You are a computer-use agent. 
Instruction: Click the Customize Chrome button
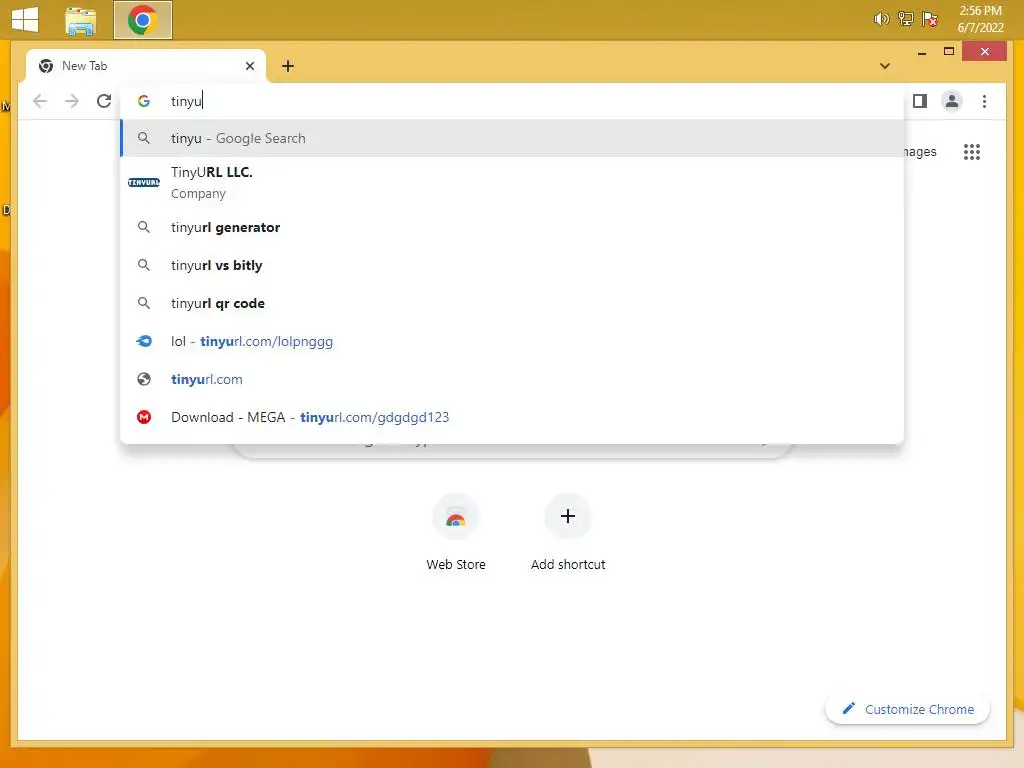tap(908, 709)
